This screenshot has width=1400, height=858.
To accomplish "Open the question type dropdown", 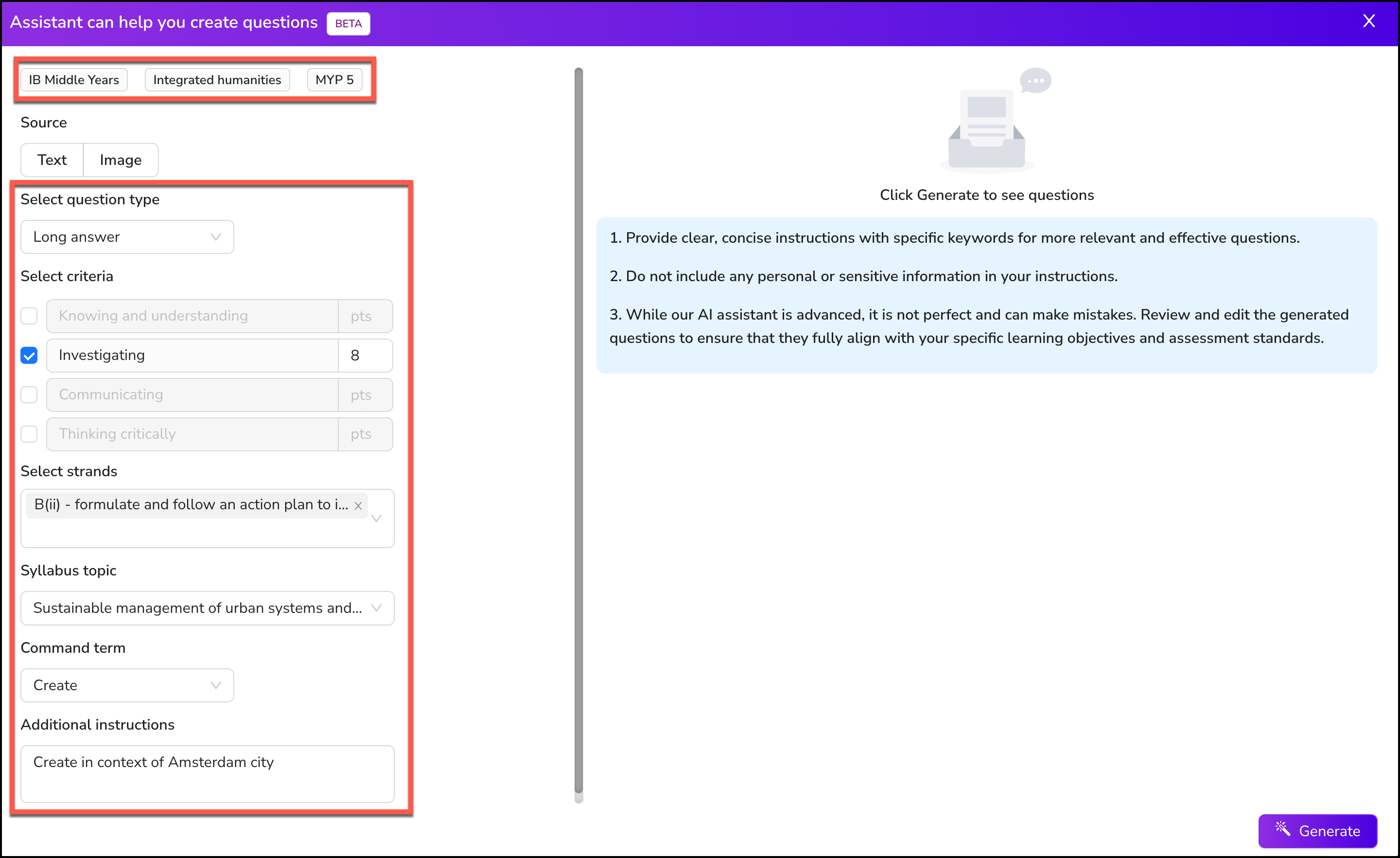I will pyautogui.click(x=127, y=236).
